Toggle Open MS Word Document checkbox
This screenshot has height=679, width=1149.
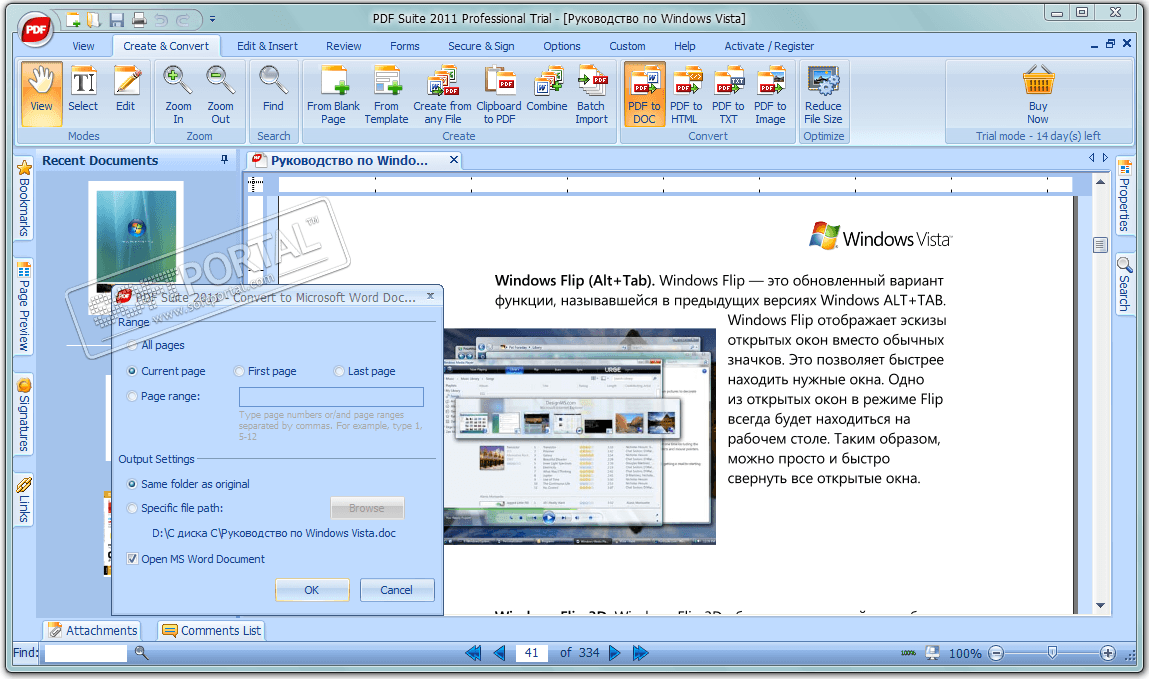click(x=132, y=559)
